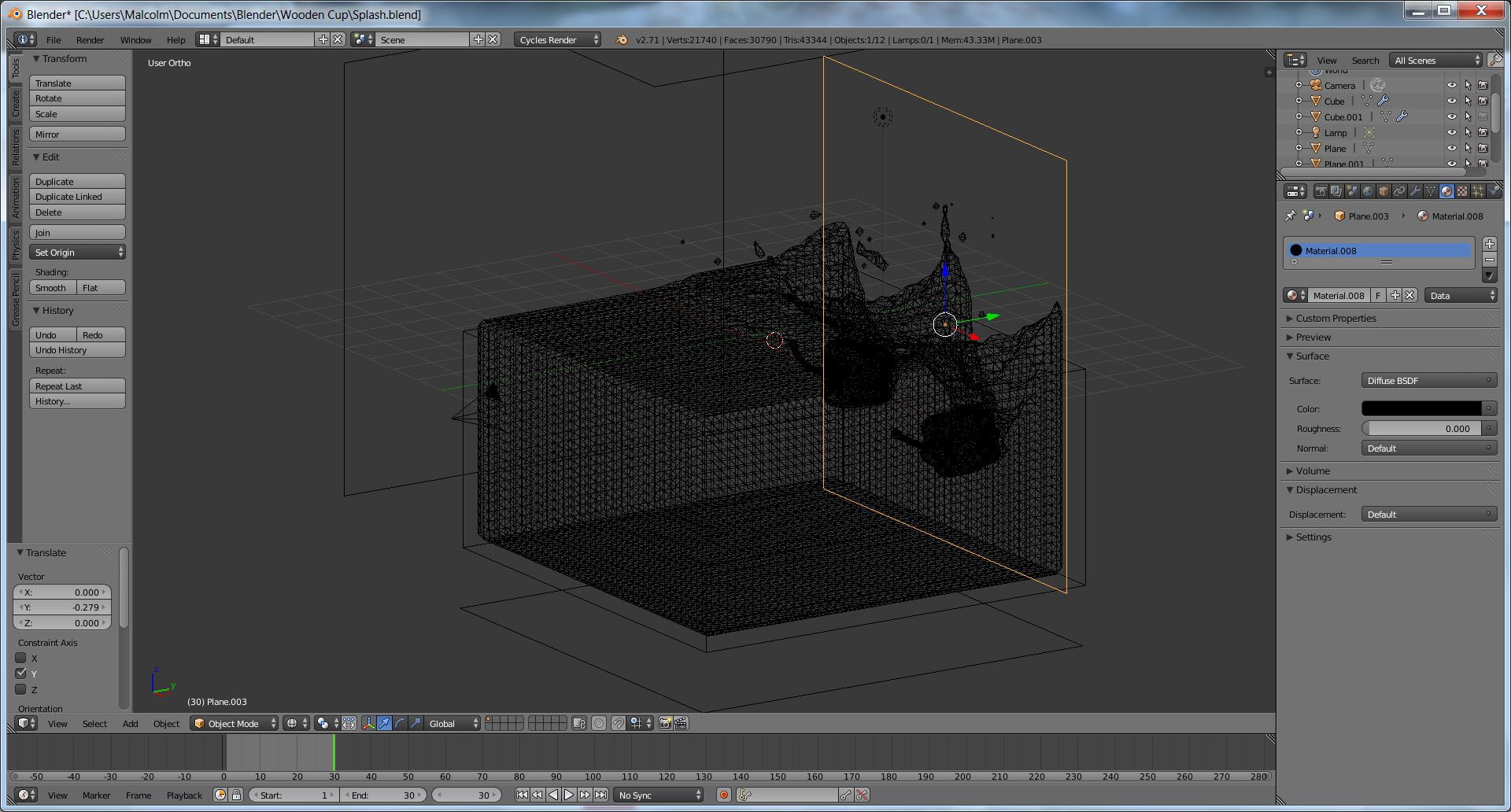Open the Diffuse BSDF surface dropdown
Screen dimensions: 1511x812
[x=1428, y=380]
